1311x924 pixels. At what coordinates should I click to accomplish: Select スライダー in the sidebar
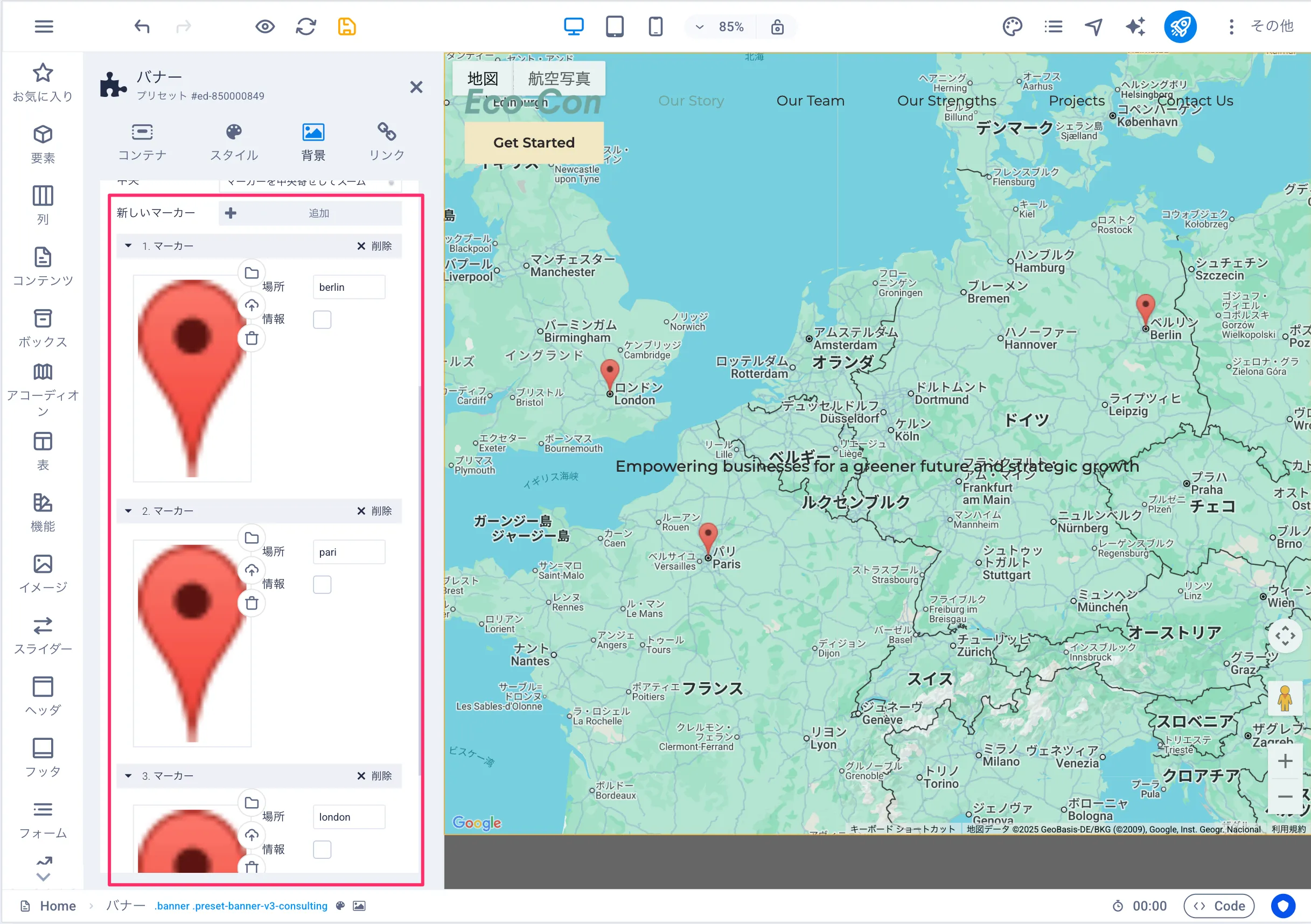pos(43,635)
